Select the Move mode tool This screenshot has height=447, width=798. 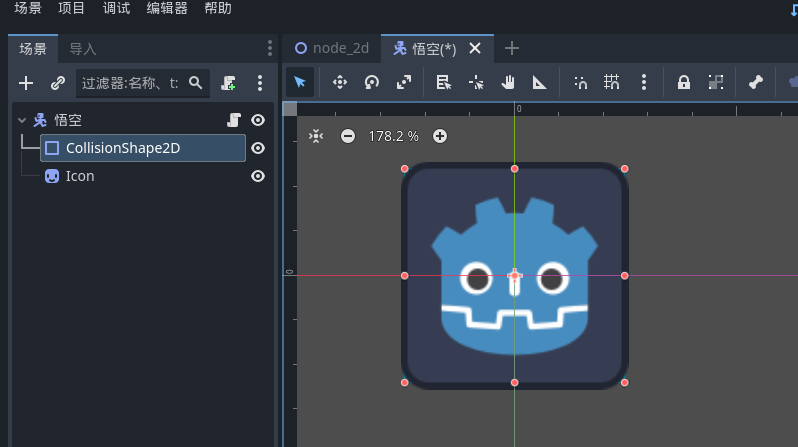(339, 83)
